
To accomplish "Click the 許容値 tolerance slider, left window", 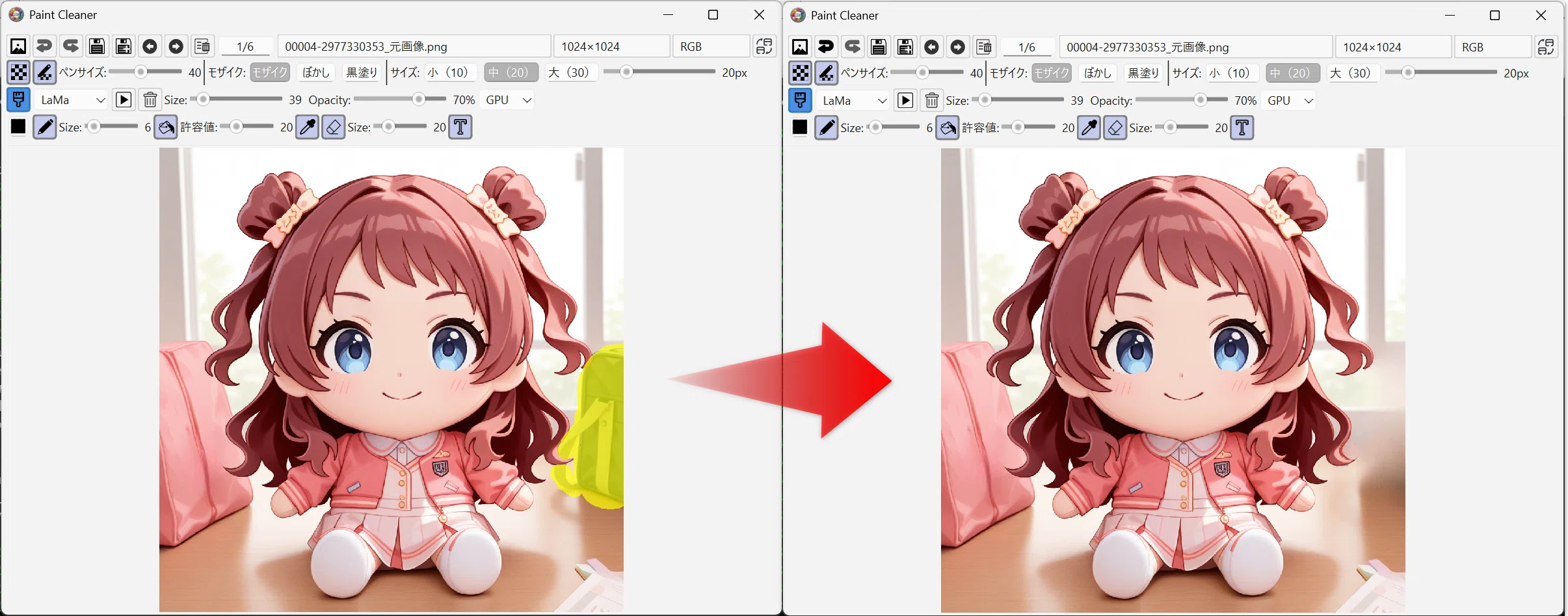I will 247,127.
